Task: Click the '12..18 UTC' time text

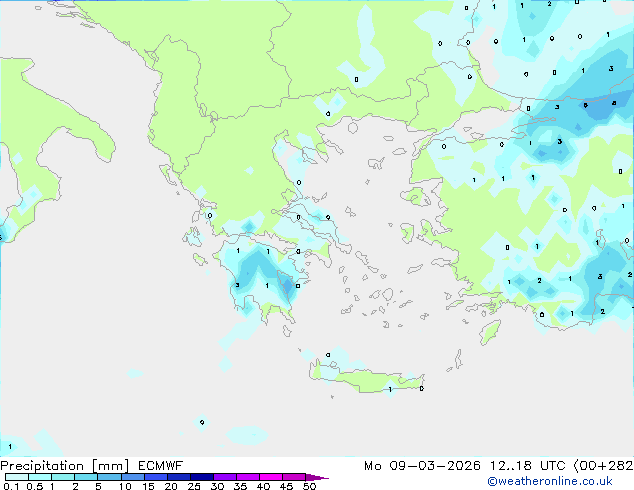Action: [x=527, y=466]
